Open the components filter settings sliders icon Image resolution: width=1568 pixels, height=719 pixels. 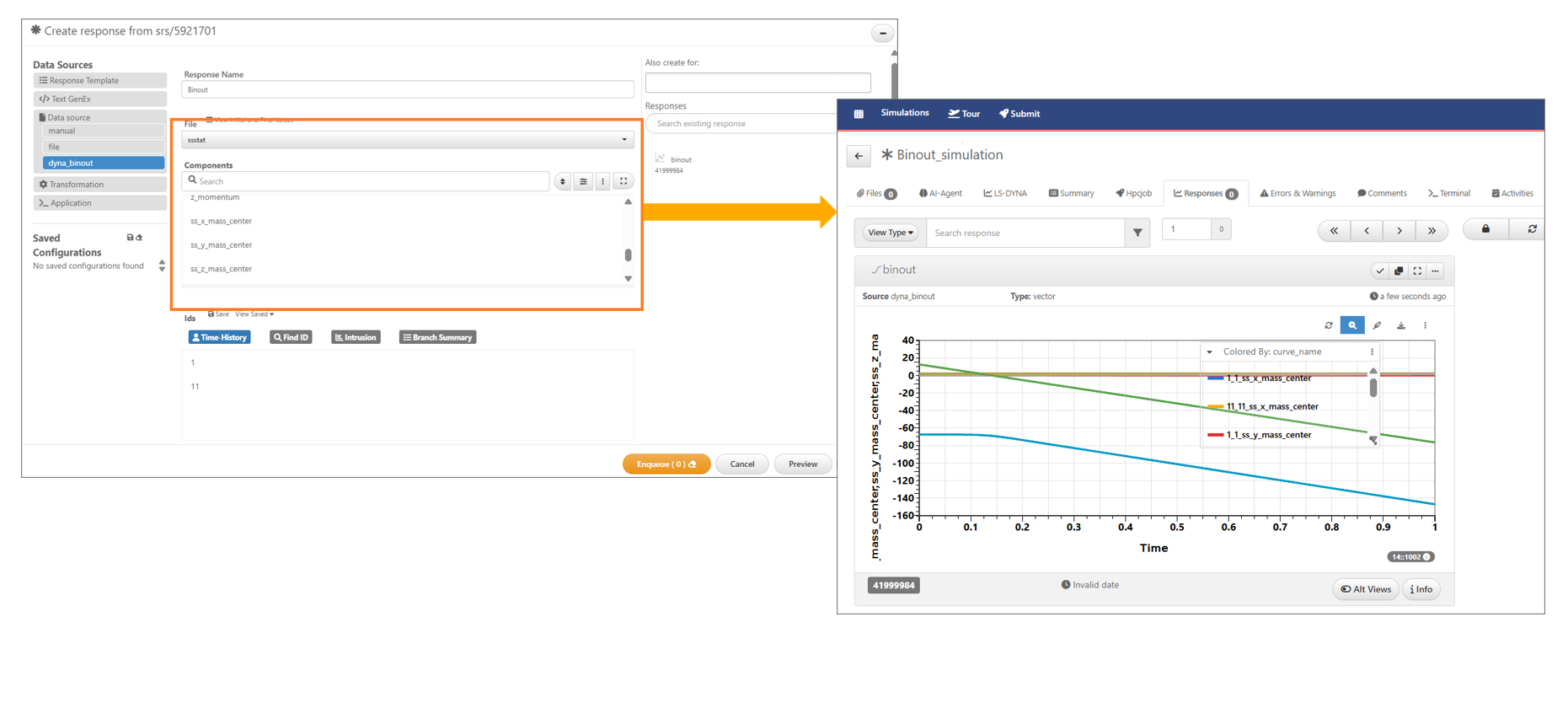tap(583, 181)
